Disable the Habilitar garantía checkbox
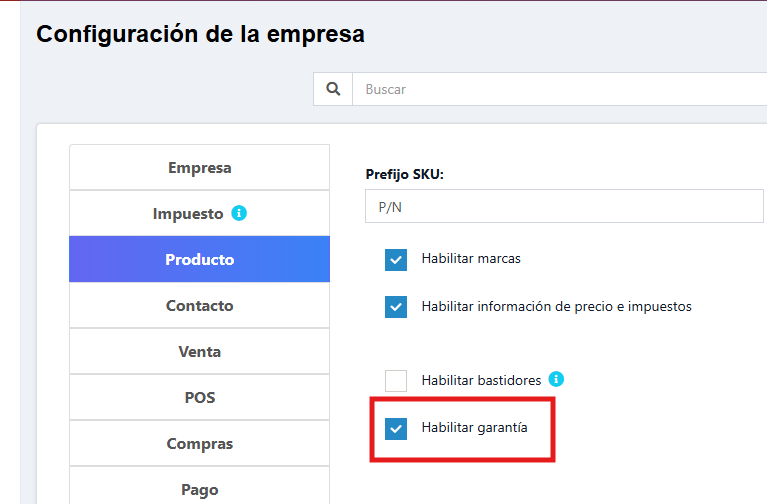The image size is (767, 504). (396, 428)
